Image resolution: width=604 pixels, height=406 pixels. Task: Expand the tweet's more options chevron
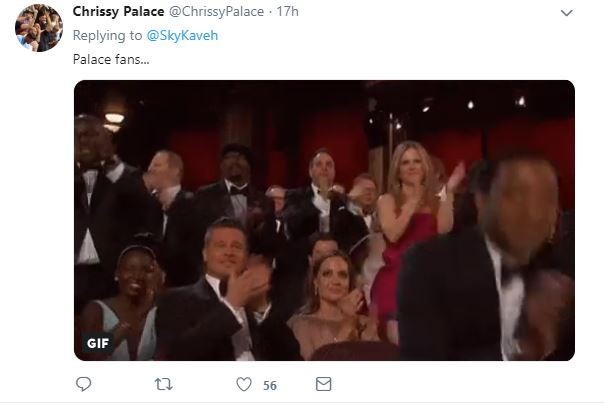click(x=567, y=13)
